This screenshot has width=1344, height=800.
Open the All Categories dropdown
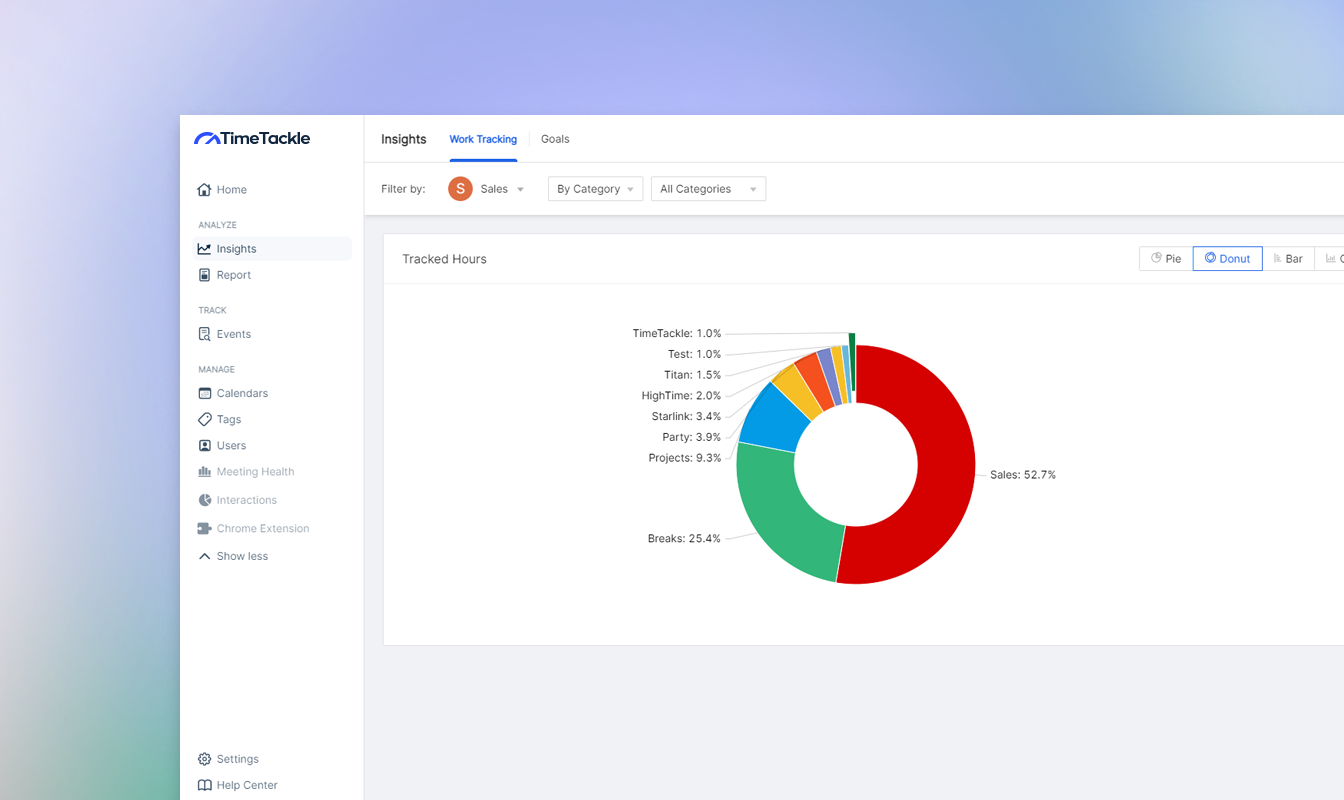(x=708, y=189)
